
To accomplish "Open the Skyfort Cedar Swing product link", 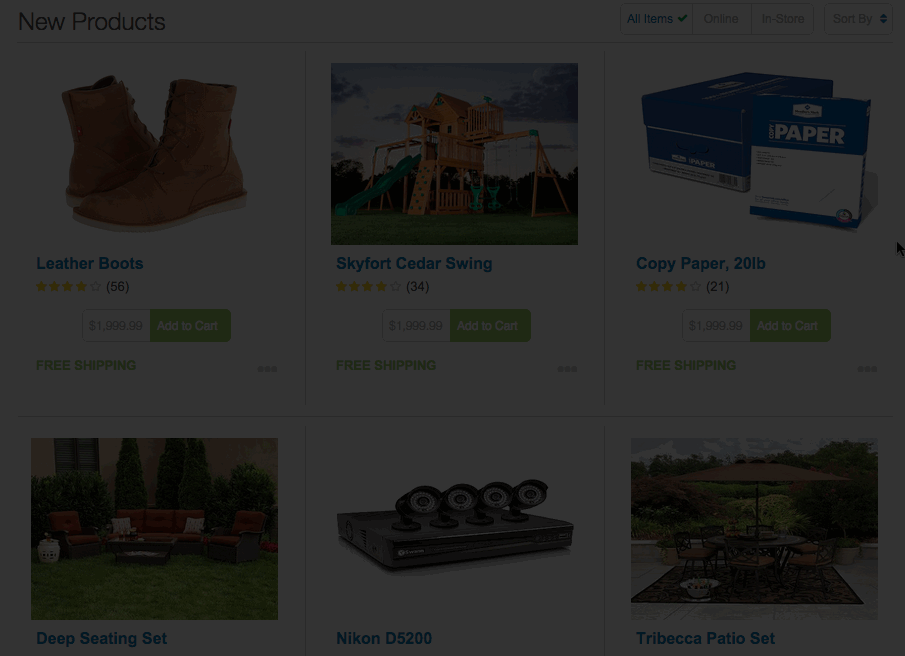I will point(414,263).
